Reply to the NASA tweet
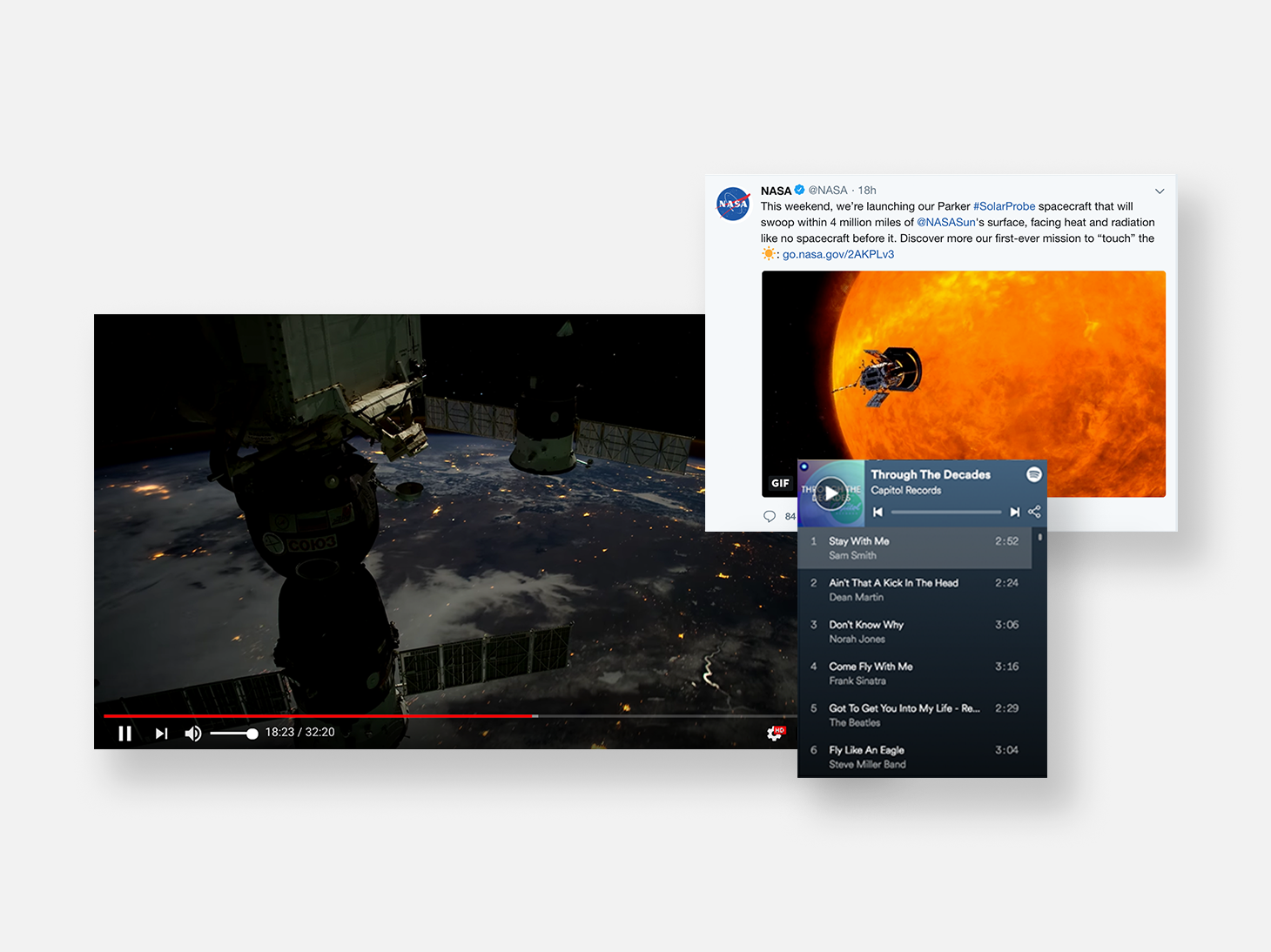1271x952 pixels. tap(770, 516)
